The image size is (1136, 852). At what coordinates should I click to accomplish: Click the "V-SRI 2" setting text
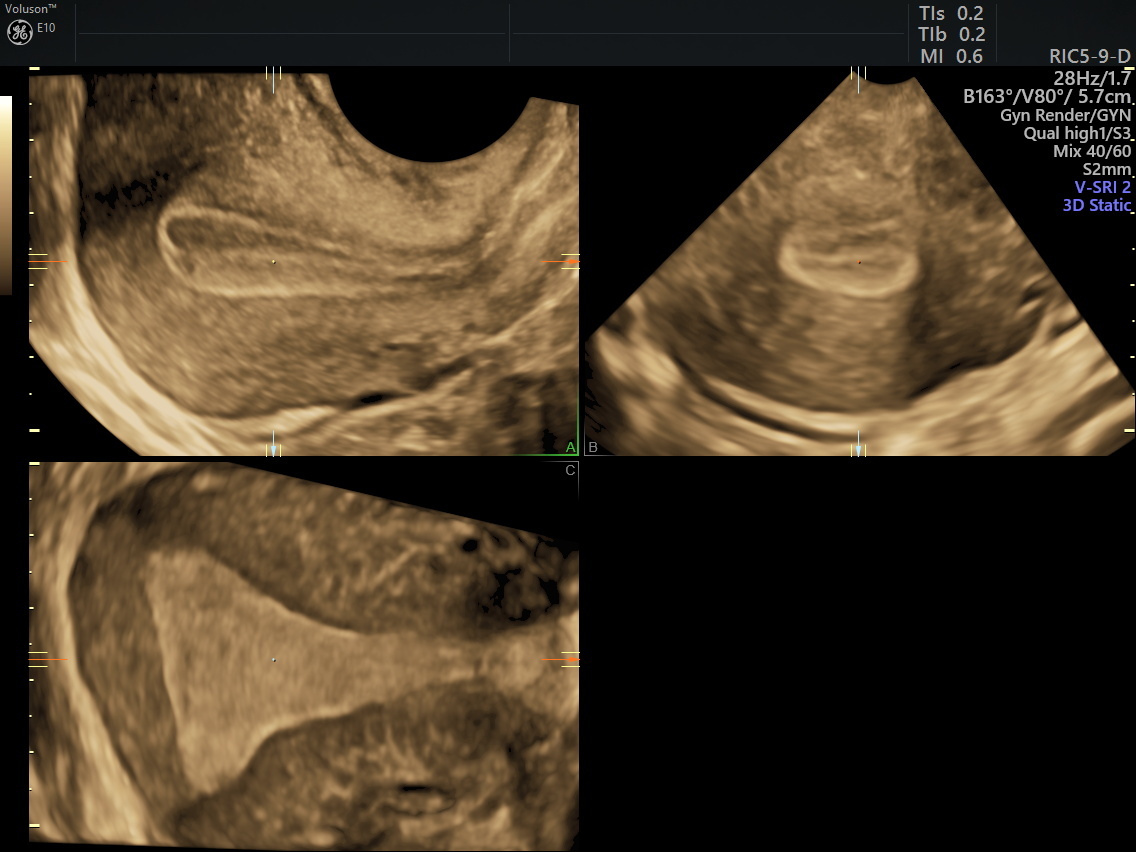[1103, 188]
